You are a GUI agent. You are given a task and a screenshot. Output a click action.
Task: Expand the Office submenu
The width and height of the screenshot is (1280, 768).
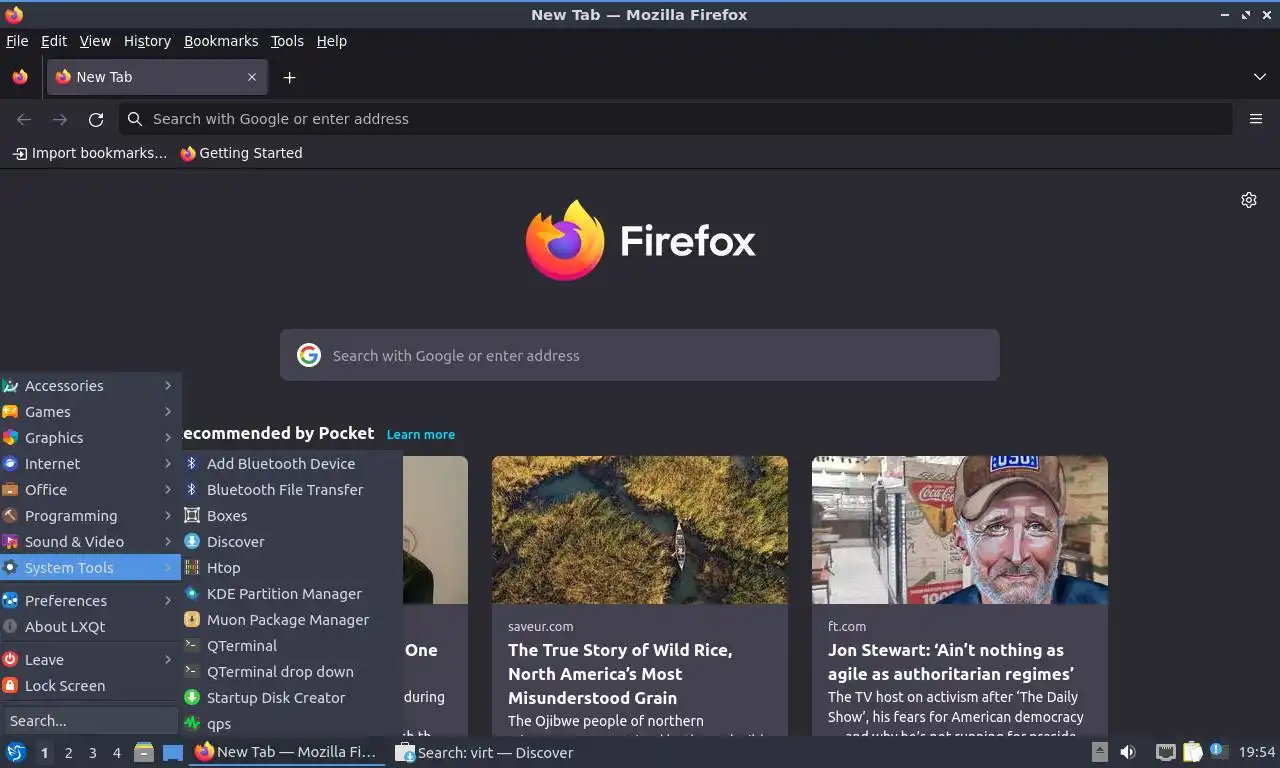(x=90, y=490)
